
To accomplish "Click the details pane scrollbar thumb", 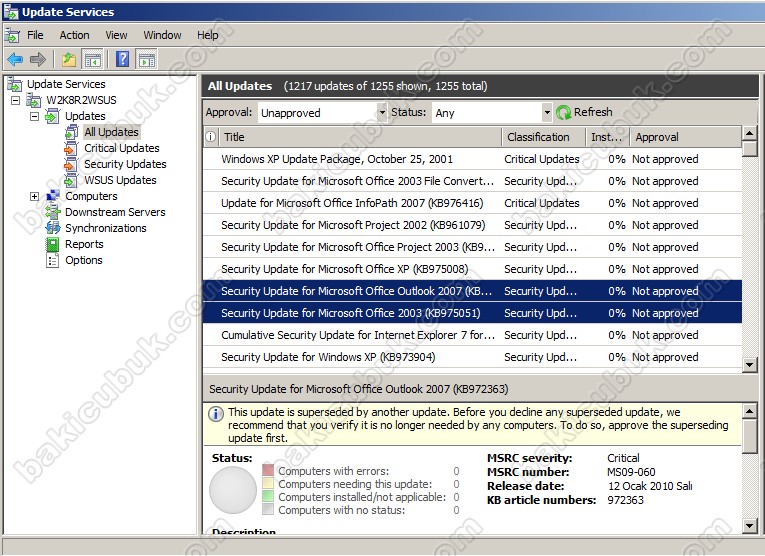I will tap(749, 437).
